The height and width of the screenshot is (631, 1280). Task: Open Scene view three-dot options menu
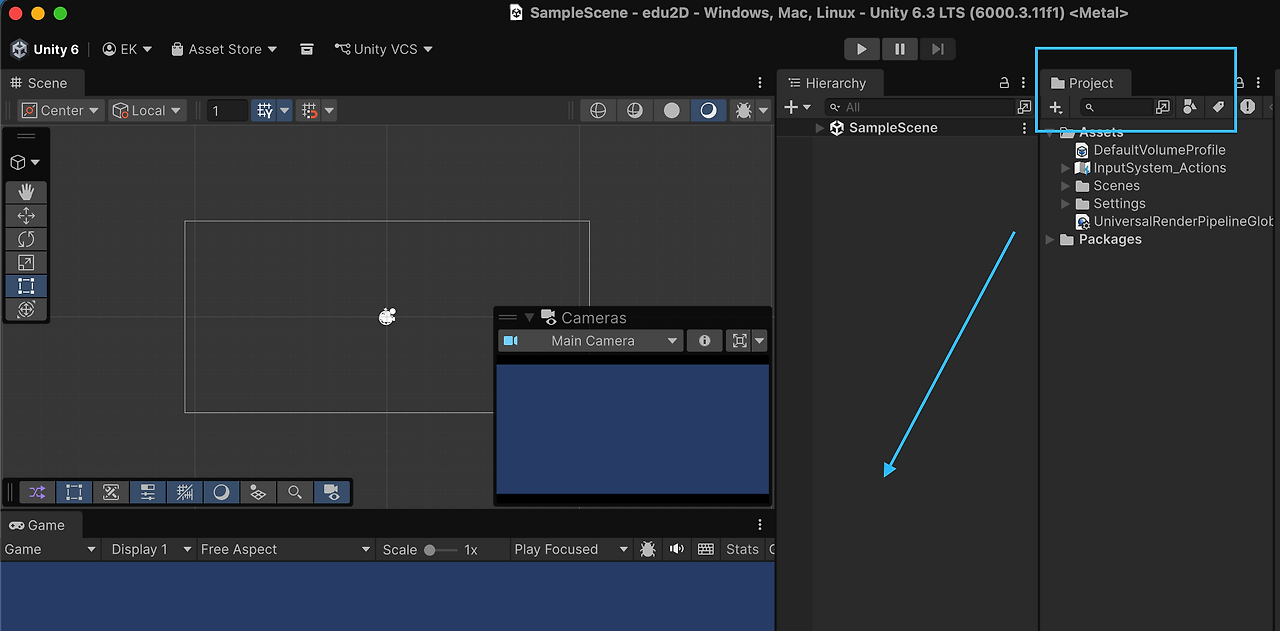pyautogui.click(x=760, y=83)
